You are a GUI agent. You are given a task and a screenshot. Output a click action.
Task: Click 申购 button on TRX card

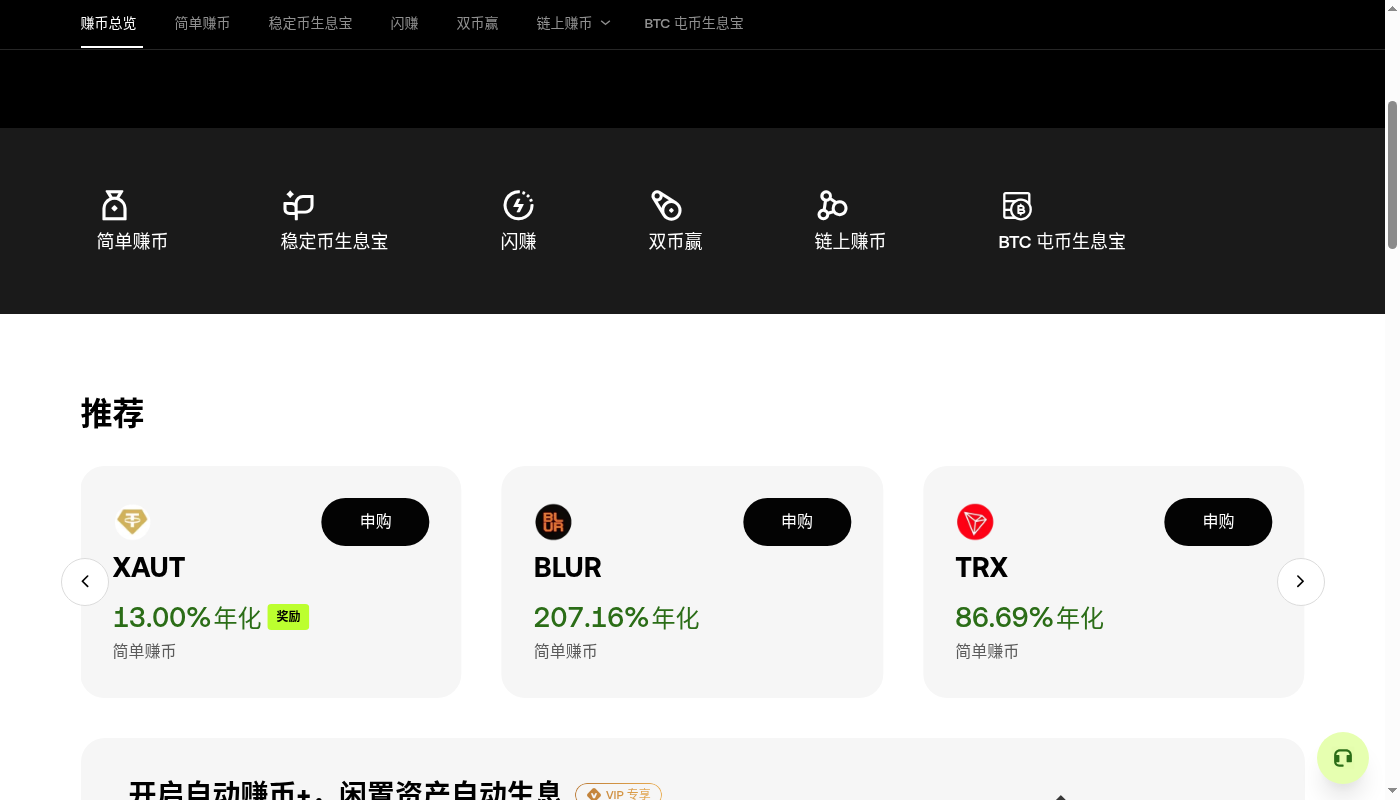pyautogui.click(x=1218, y=521)
